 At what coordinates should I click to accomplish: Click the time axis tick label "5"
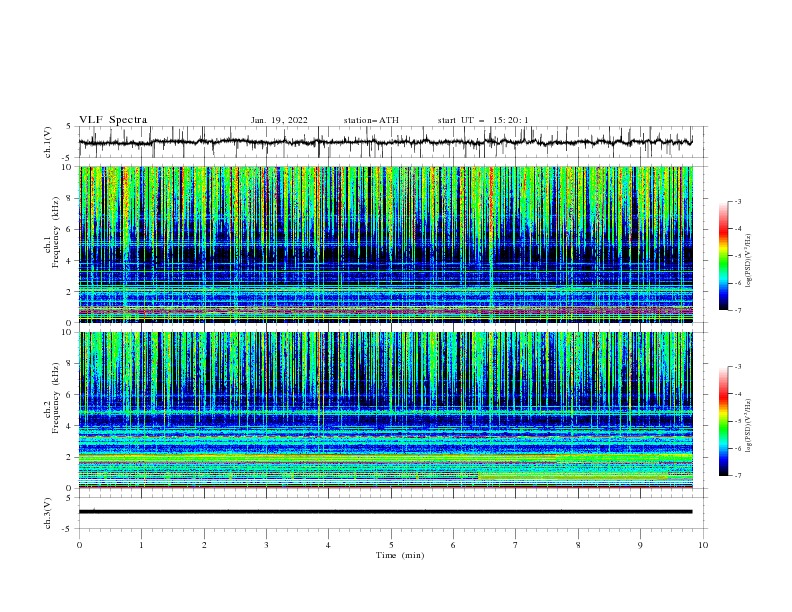point(391,545)
